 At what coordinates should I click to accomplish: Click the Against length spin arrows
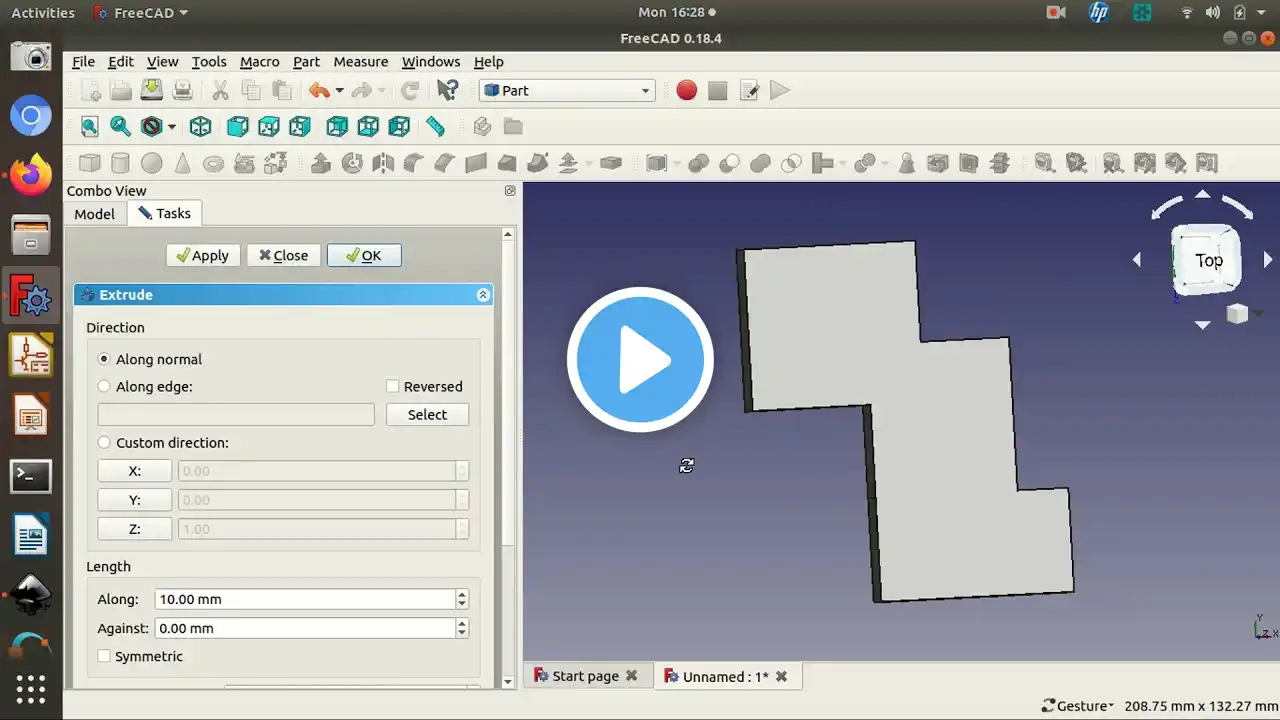(462, 628)
